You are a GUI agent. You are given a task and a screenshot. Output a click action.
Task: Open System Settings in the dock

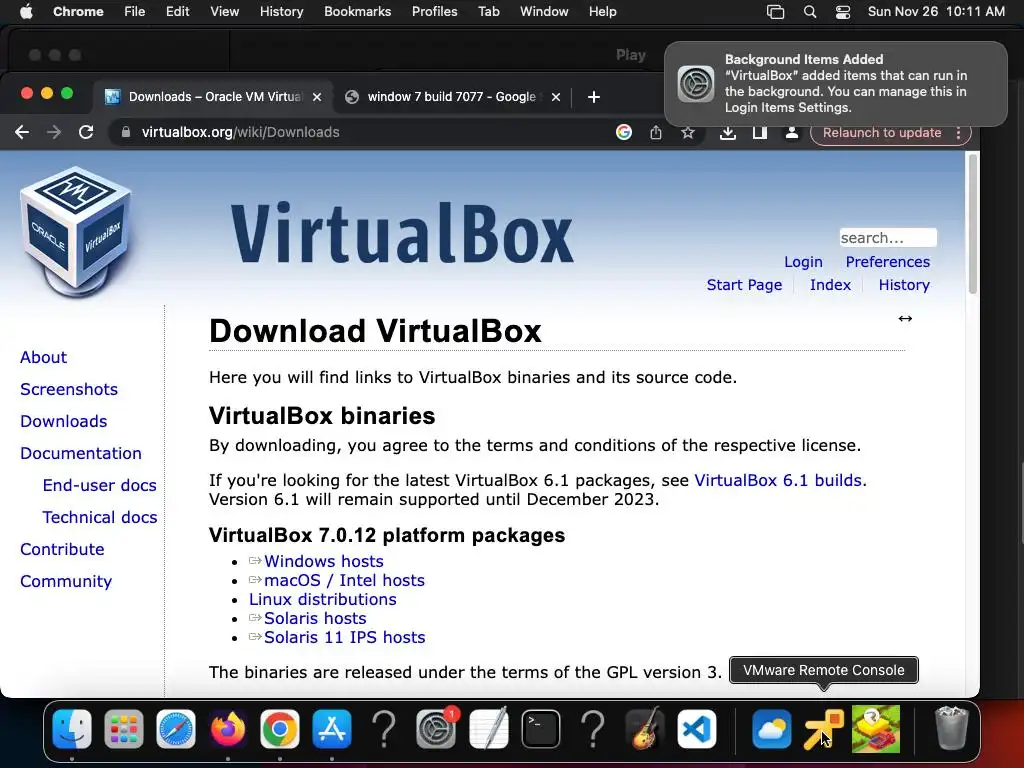[x=436, y=729]
